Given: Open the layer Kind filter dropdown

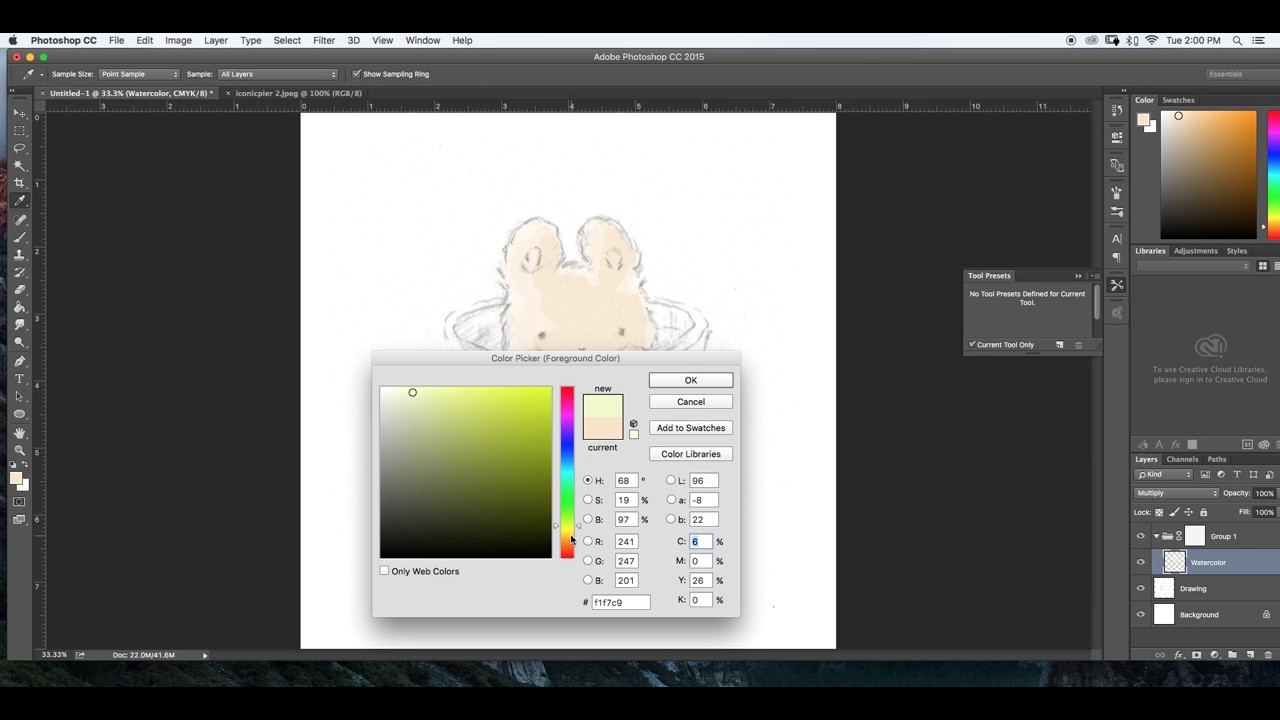Looking at the screenshot, I should point(1164,474).
